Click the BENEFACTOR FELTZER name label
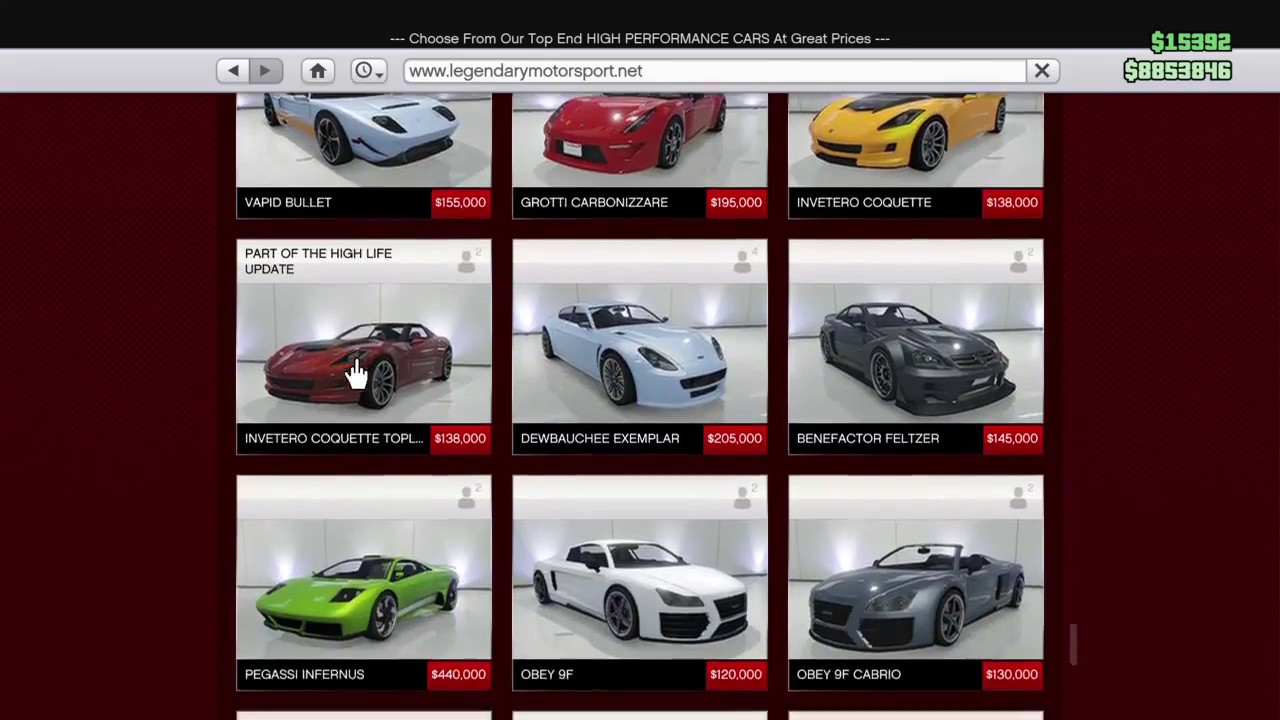Screen dimensions: 1280x720 pos(868,438)
